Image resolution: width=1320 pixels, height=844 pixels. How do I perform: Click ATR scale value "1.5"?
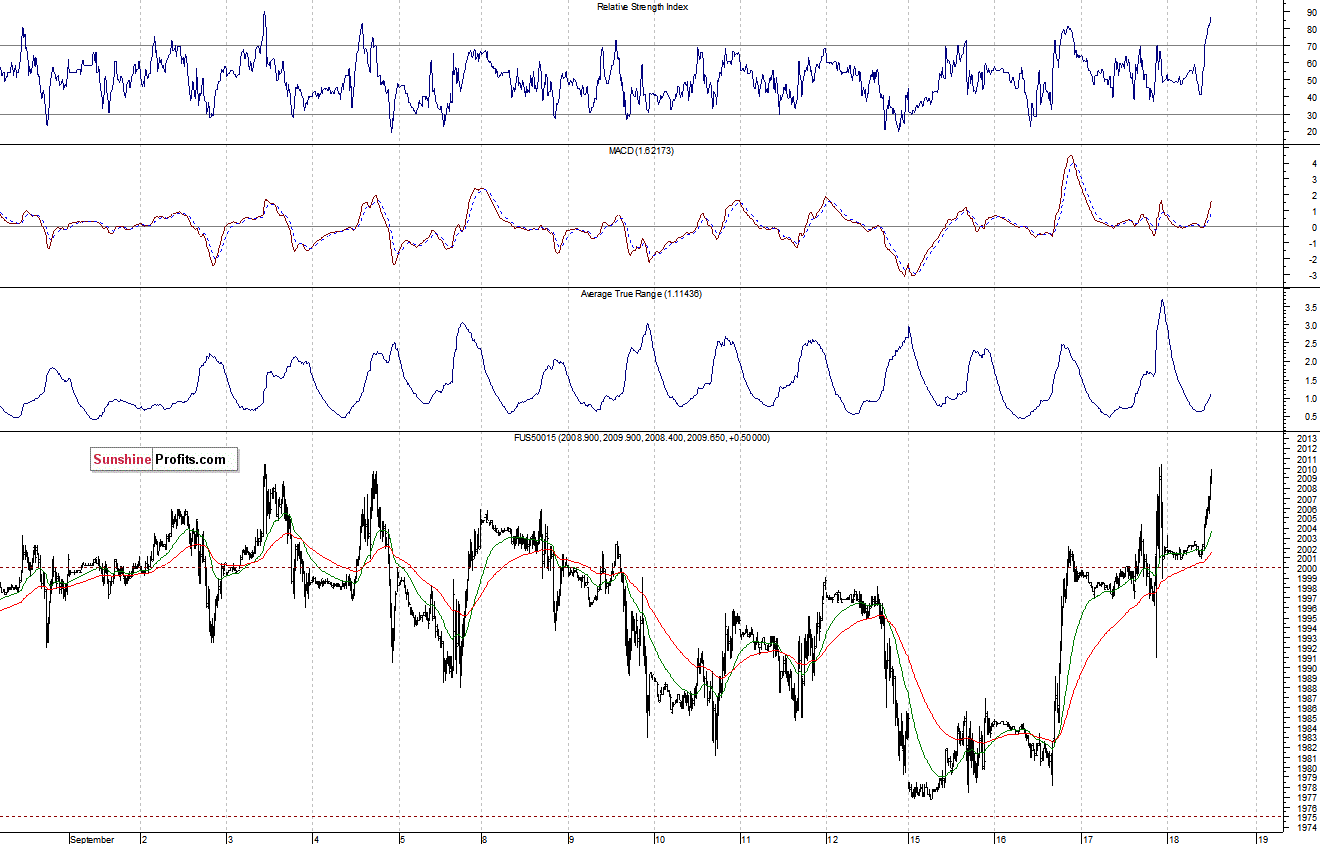(x=1309, y=381)
